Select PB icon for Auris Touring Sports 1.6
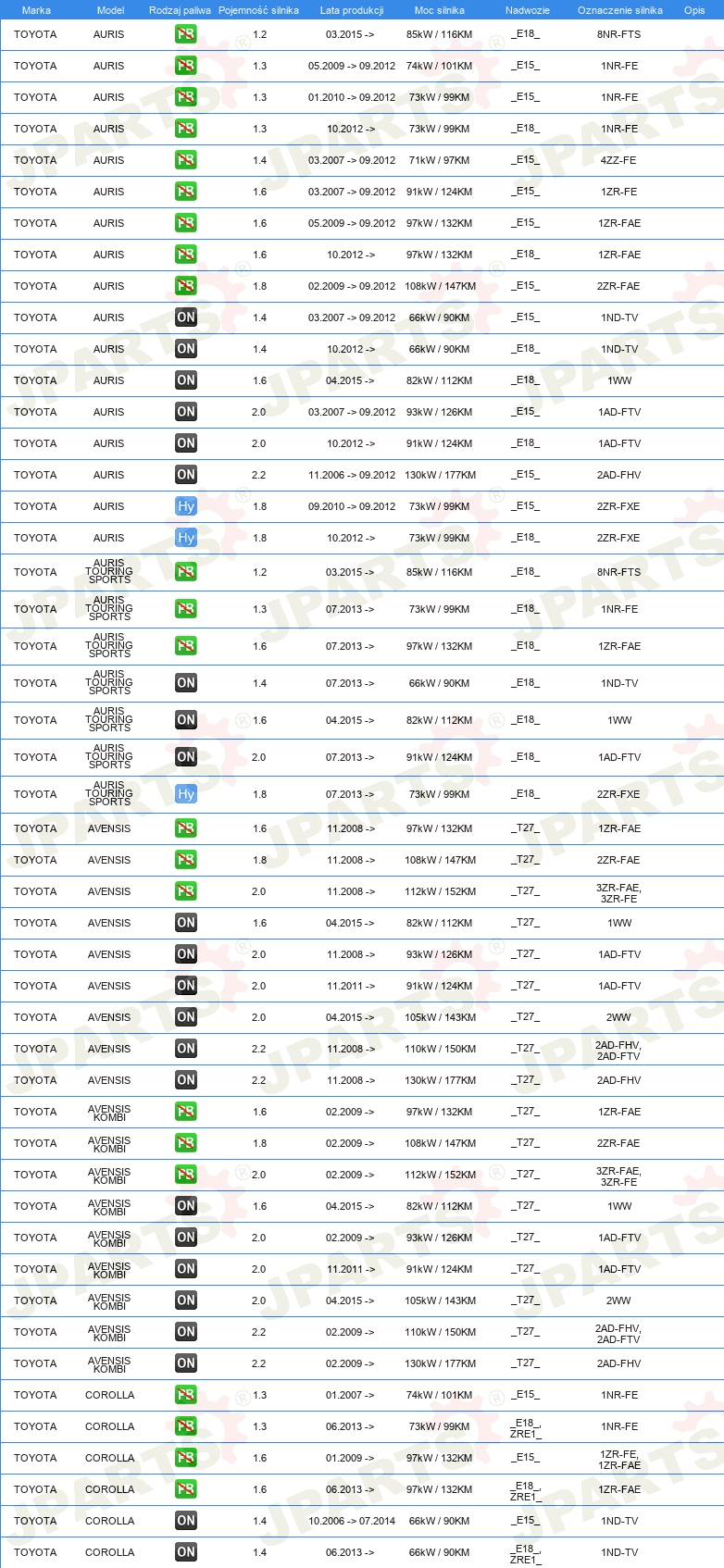 coord(186,646)
